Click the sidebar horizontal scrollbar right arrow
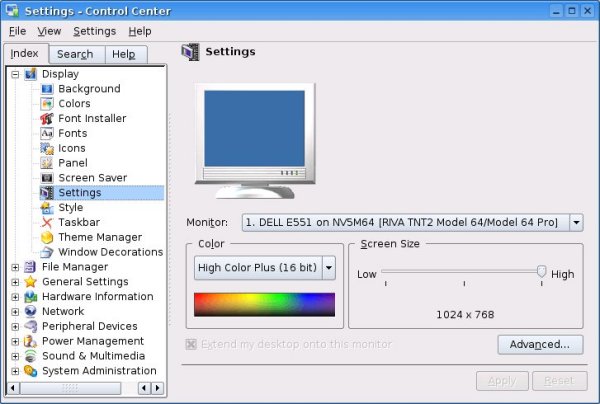This screenshot has height=404, width=600. click(157, 388)
